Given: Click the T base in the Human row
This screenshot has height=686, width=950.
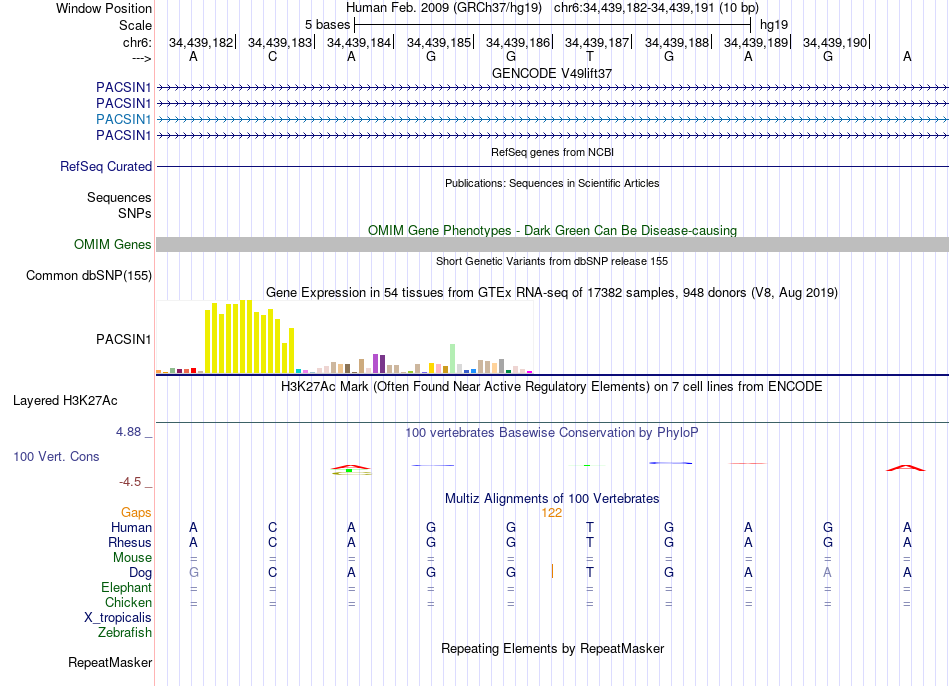Looking at the screenshot, I should [590, 527].
